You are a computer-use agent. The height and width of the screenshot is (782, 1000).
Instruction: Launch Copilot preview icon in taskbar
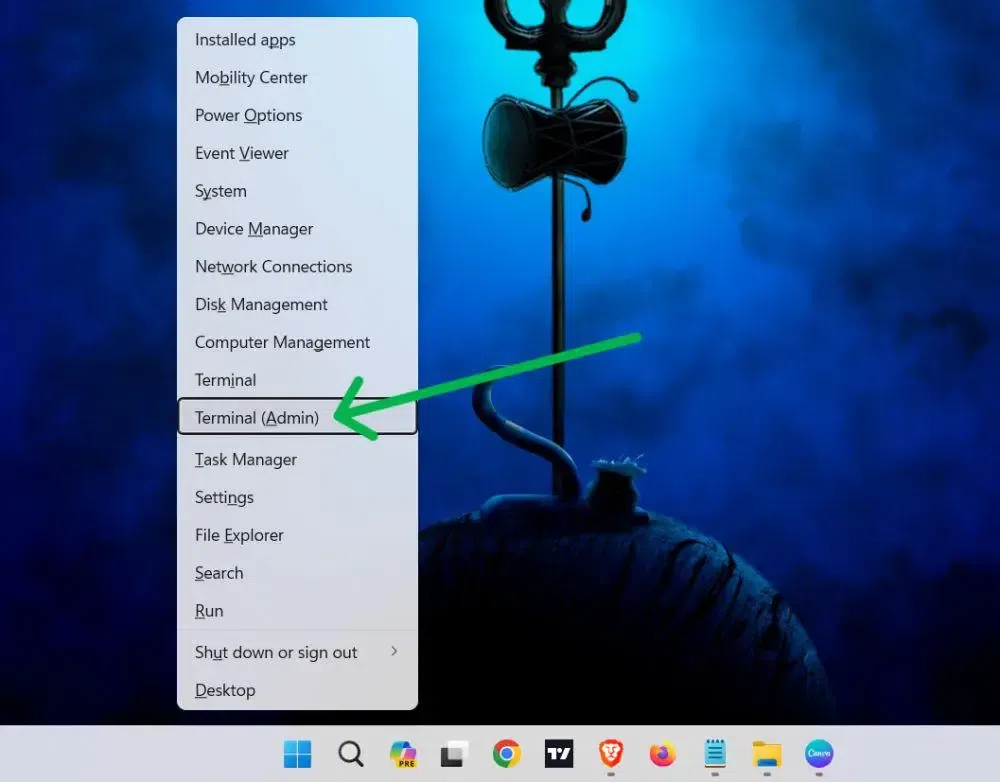(403, 754)
